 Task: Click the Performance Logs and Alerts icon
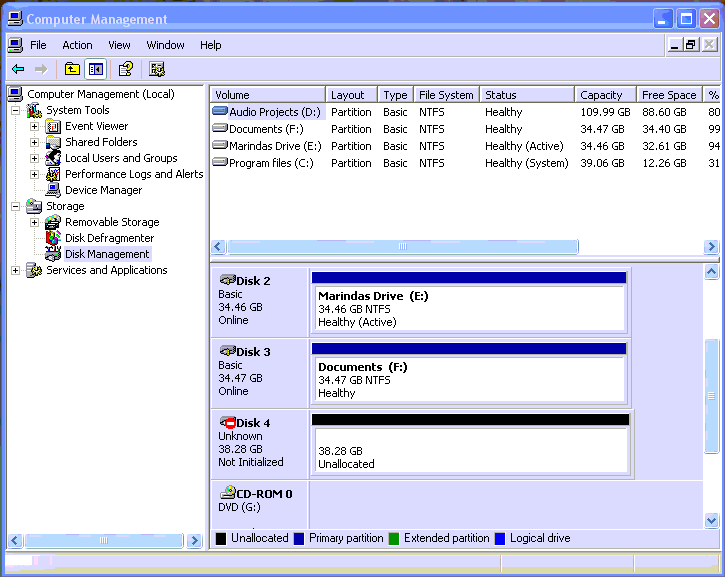tap(53, 174)
